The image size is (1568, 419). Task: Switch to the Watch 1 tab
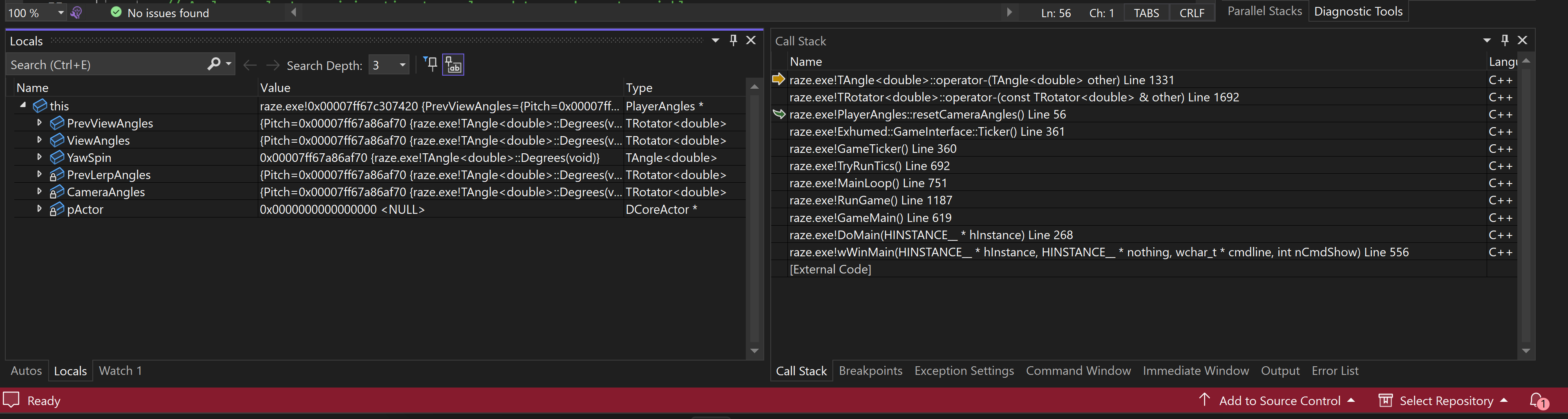tap(121, 370)
